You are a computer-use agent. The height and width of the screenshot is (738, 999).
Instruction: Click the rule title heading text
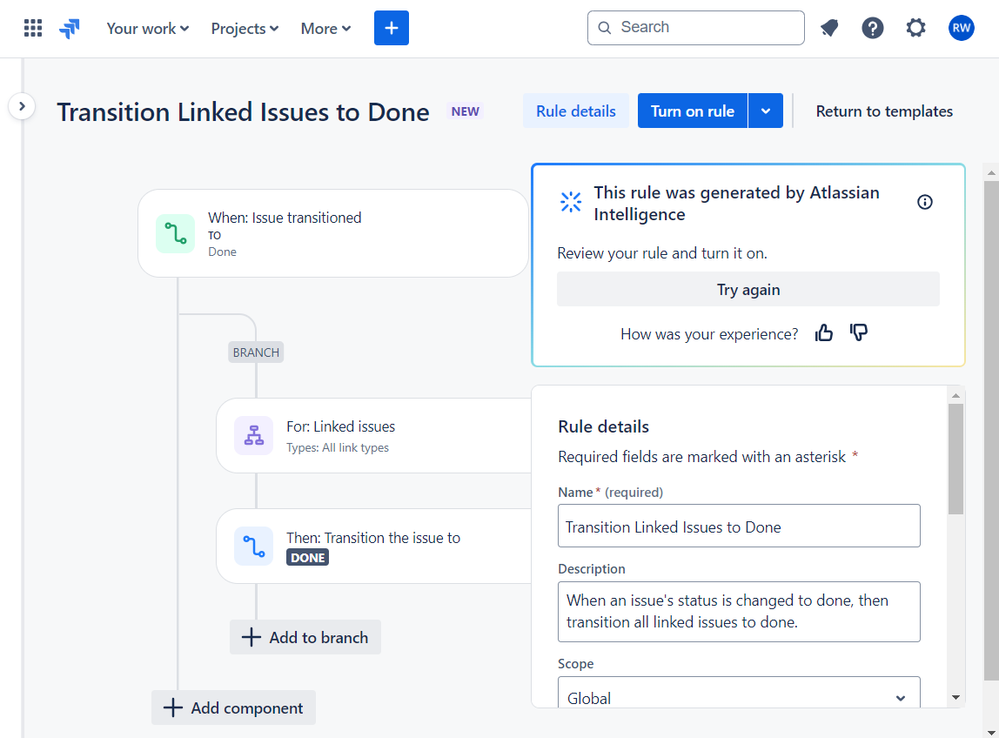[243, 112]
